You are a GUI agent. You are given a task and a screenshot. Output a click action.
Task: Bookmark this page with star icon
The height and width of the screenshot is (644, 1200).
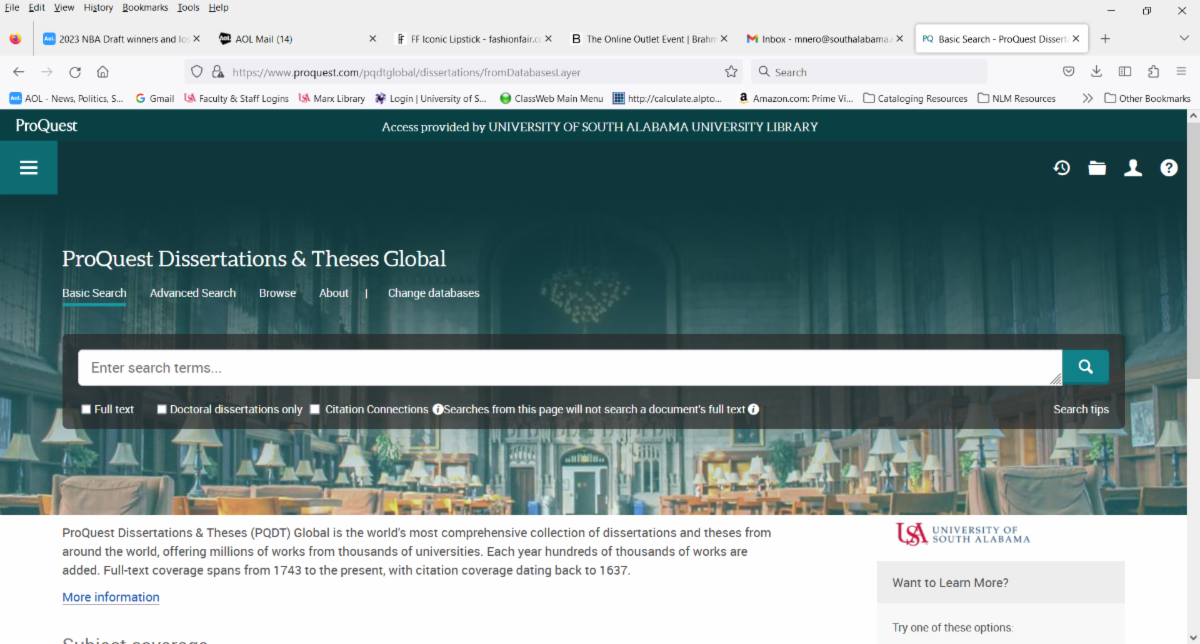pyautogui.click(x=731, y=72)
